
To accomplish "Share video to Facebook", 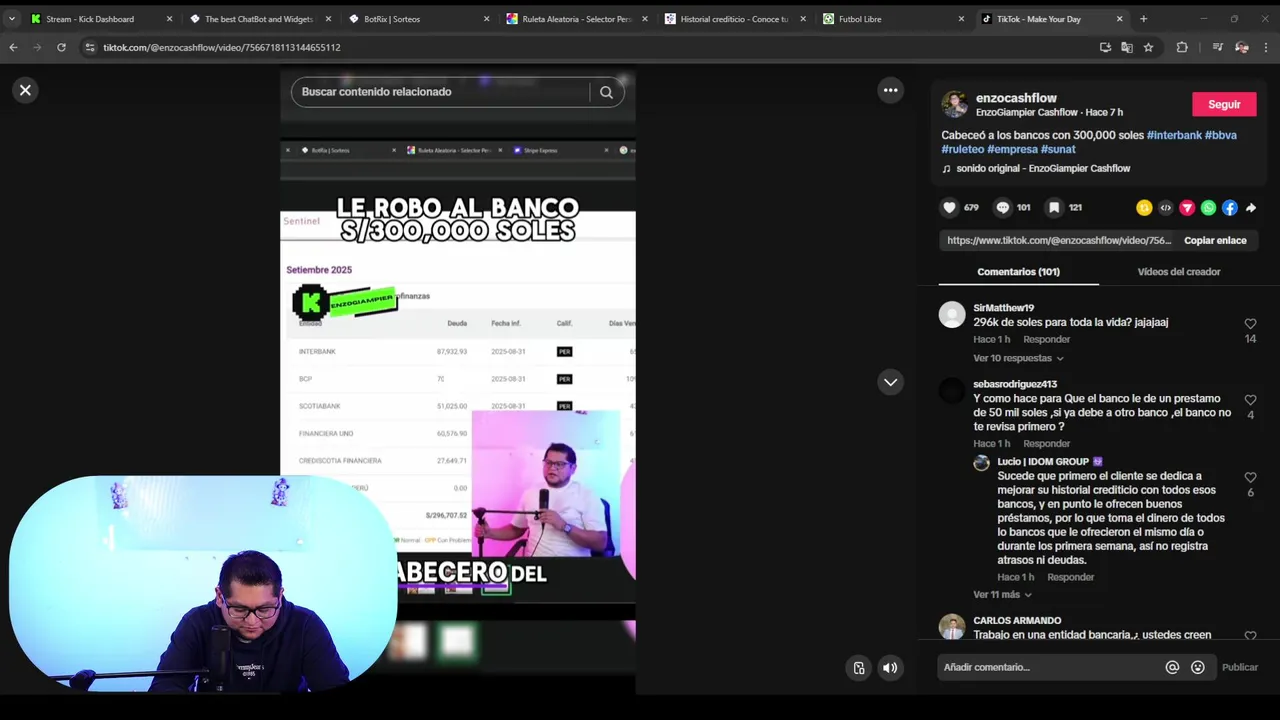I will [1230, 208].
